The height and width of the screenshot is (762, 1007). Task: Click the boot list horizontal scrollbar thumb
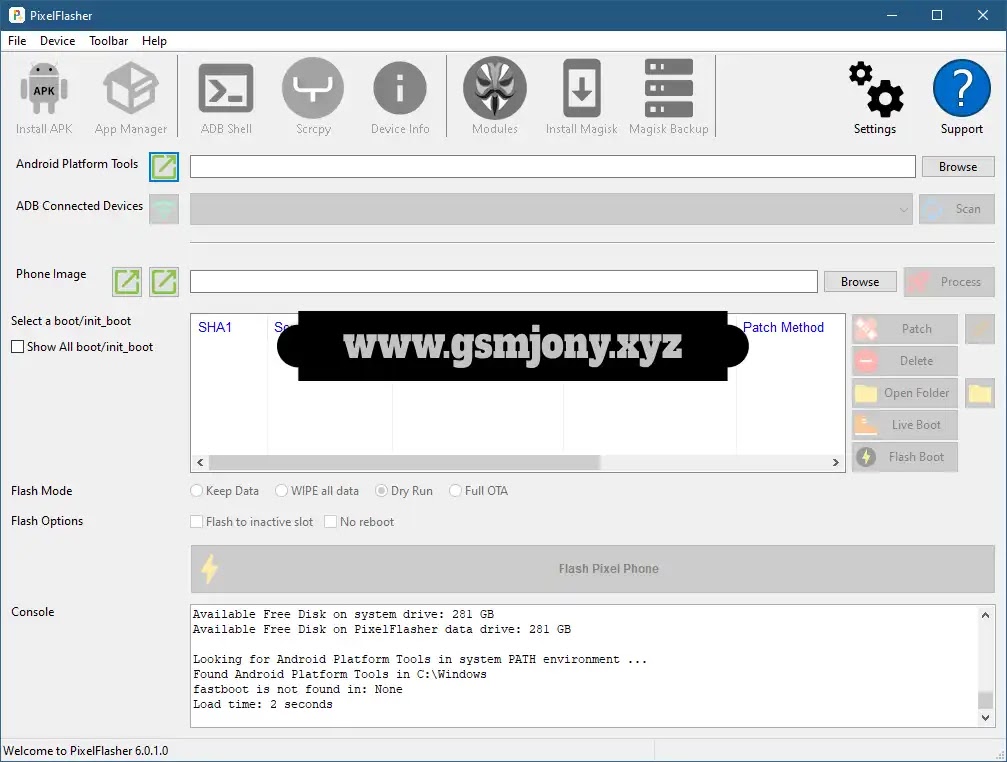point(405,462)
